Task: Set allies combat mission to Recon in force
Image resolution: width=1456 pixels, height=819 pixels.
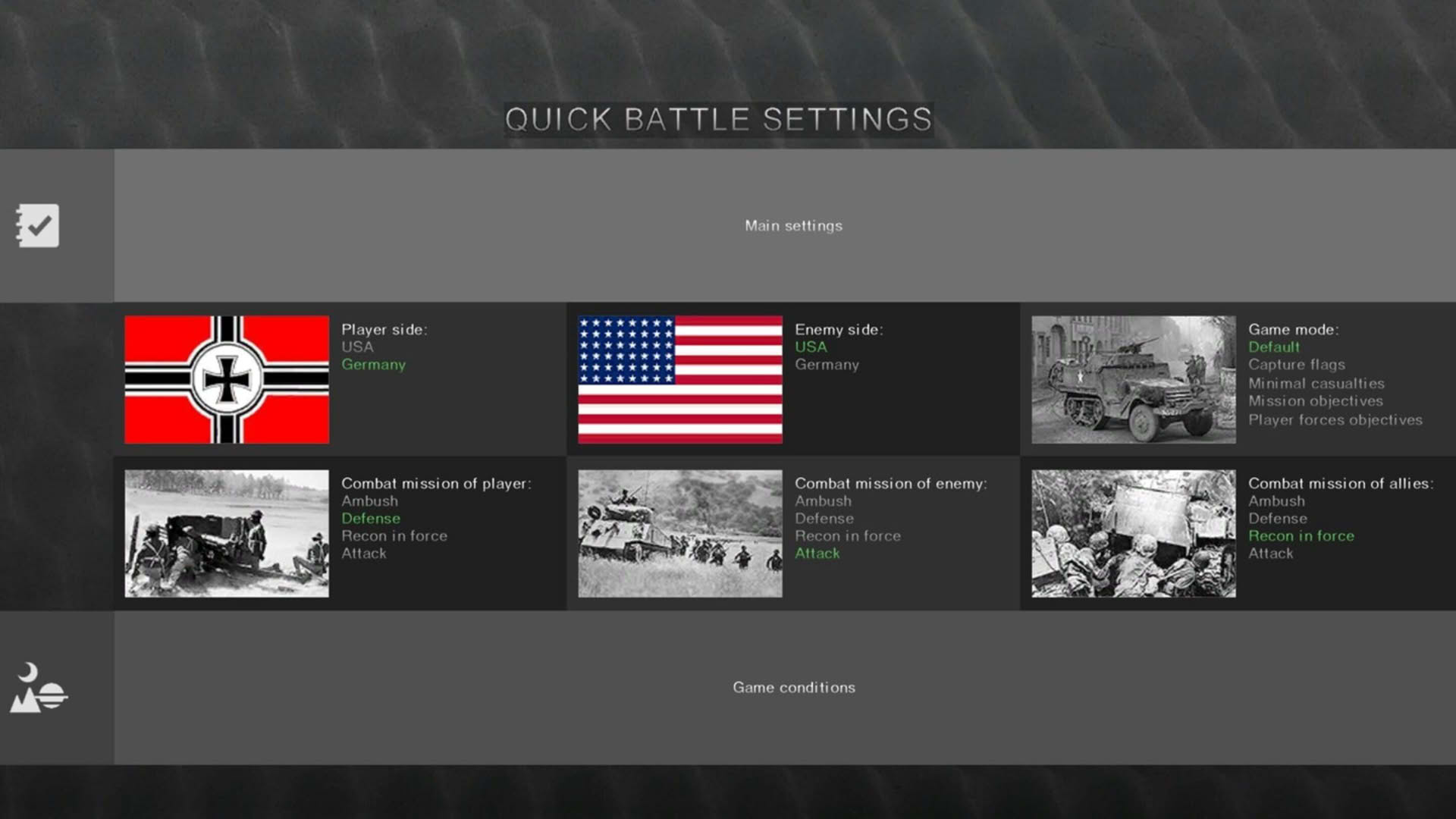Action: point(1301,535)
